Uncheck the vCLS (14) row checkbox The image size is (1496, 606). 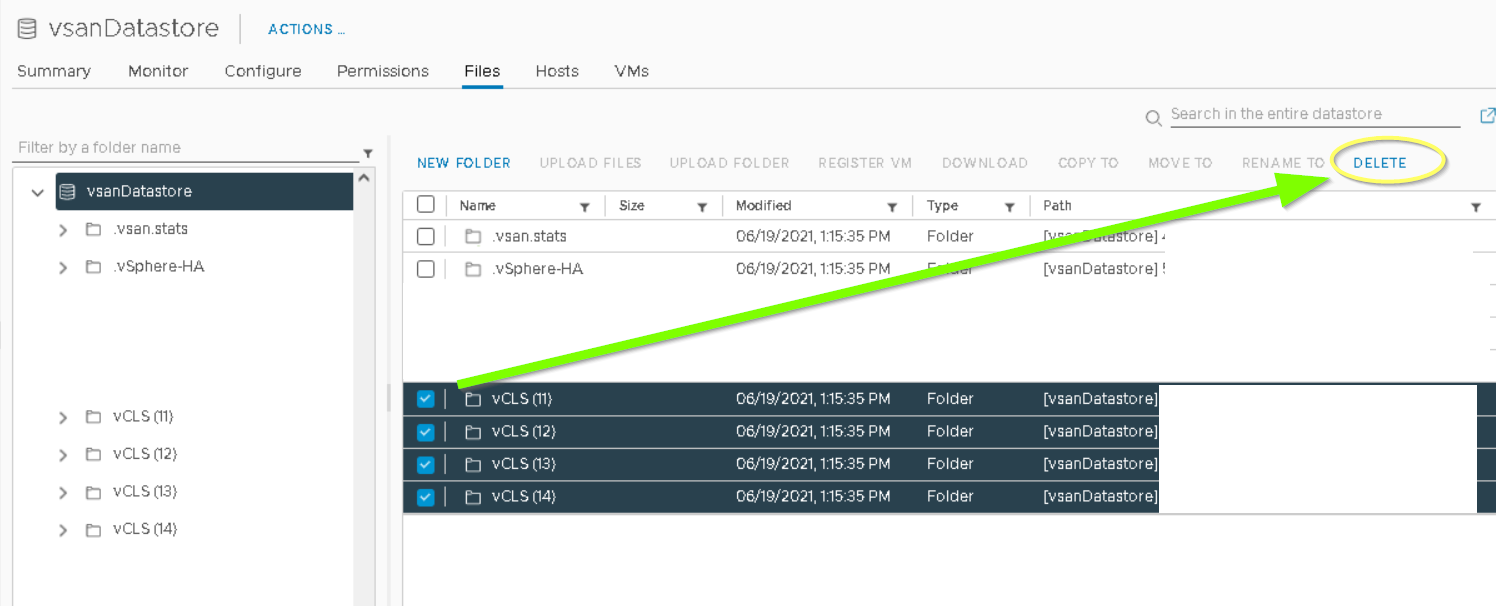pos(426,497)
